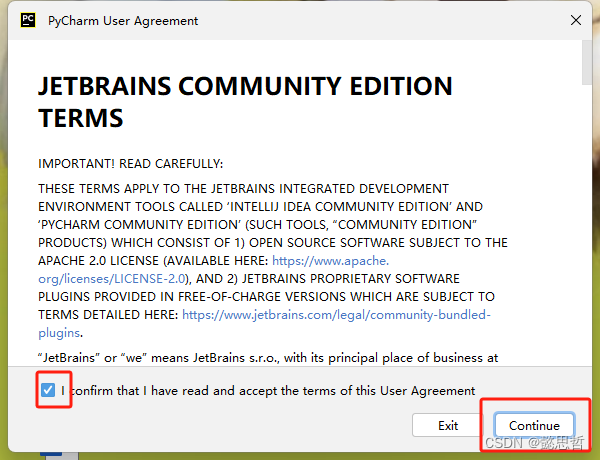This screenshot has height=460, width=600.
Task: Close the PyCharm User Agreement dialog
Action: [x=576, y=20]
